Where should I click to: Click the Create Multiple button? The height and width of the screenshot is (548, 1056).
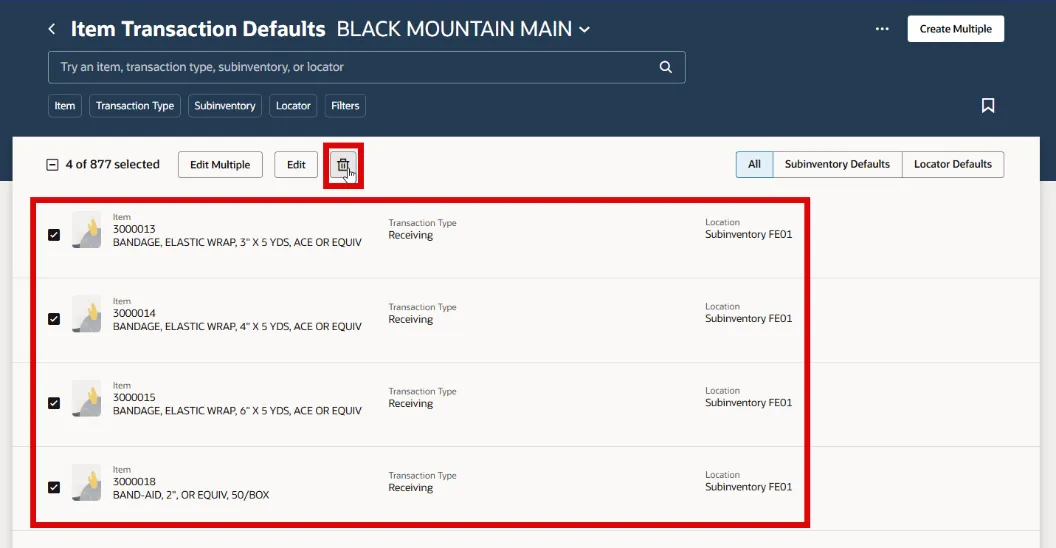pos(955,29)
